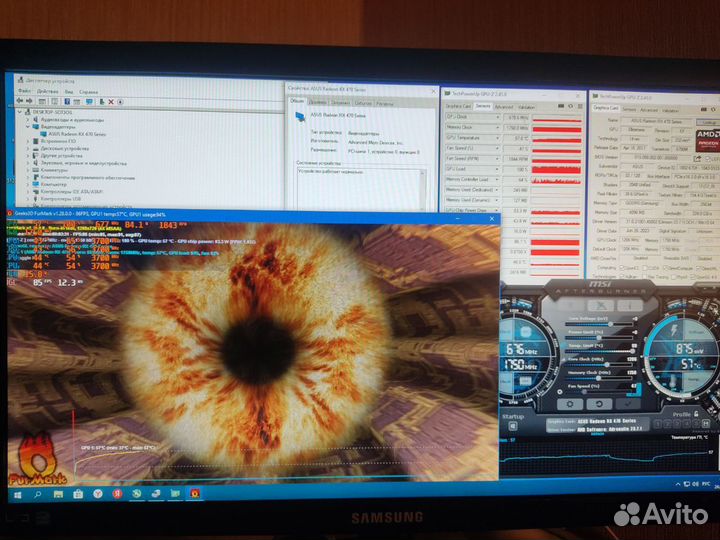Click the language indicator in the system tray

point(706,484)
